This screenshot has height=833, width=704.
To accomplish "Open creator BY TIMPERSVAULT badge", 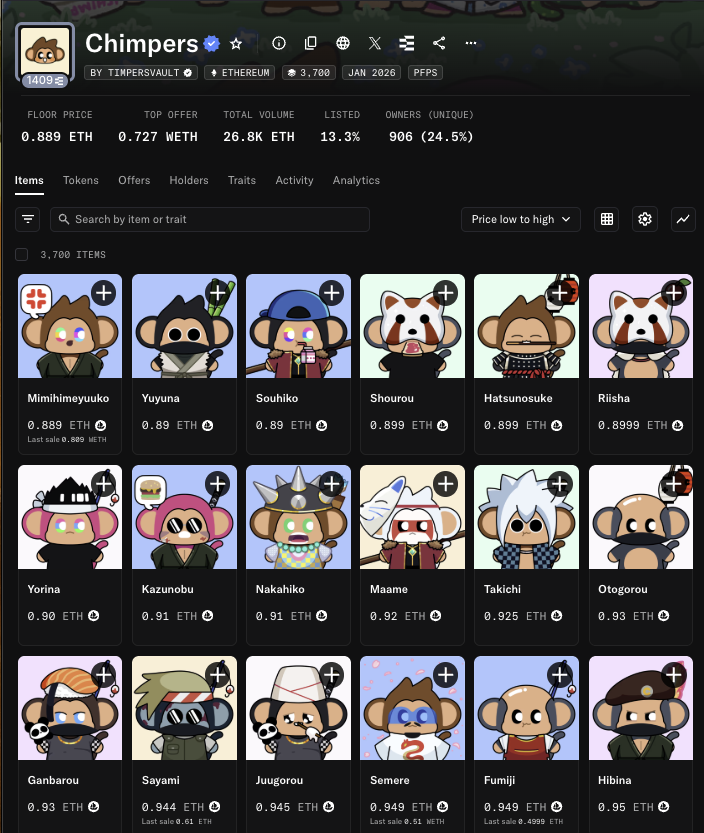I will (x=141, y=73).
